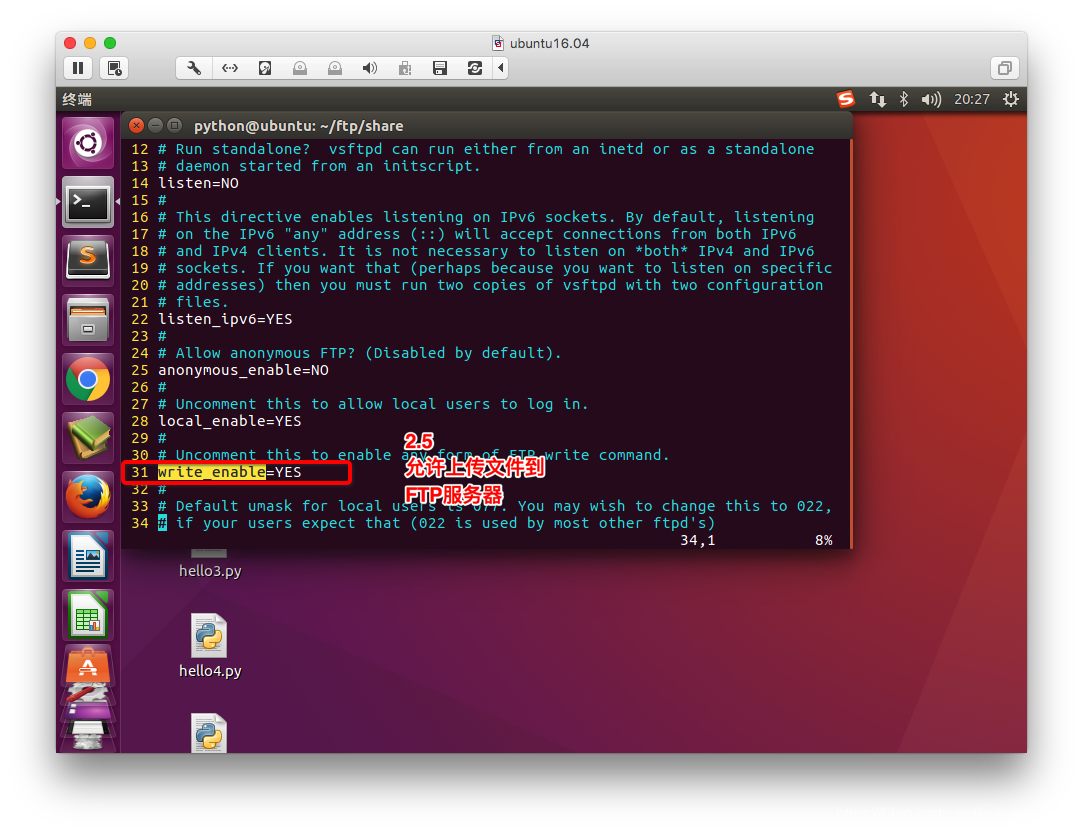The width and height of the screenshot is (1083, 833).
Task: Click 'Uncomment this to allow local users' line
Action: 373,404
